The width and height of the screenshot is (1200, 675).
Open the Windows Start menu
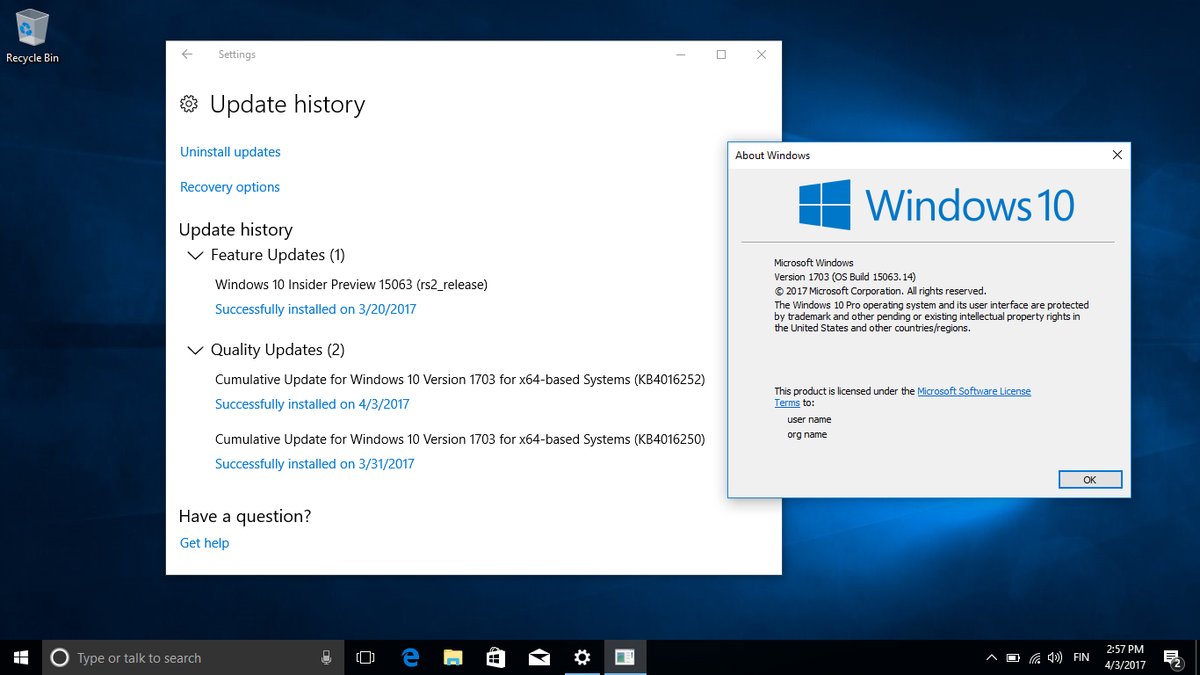(x=21, y=657)
